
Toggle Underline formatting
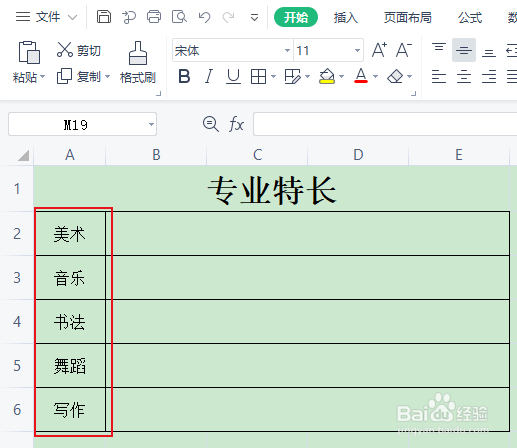(233, 76)
